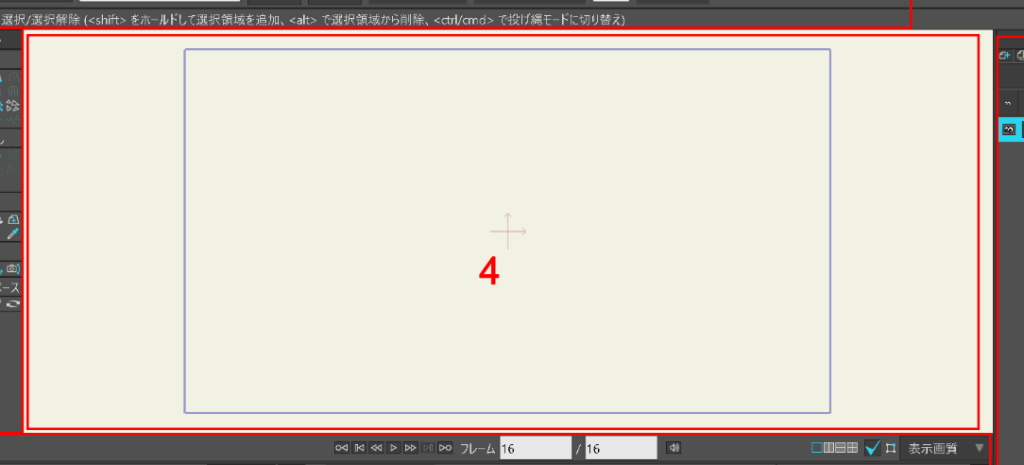Open the 表示画質 dropdown
1024x465 pixels.
click(944, 448)
